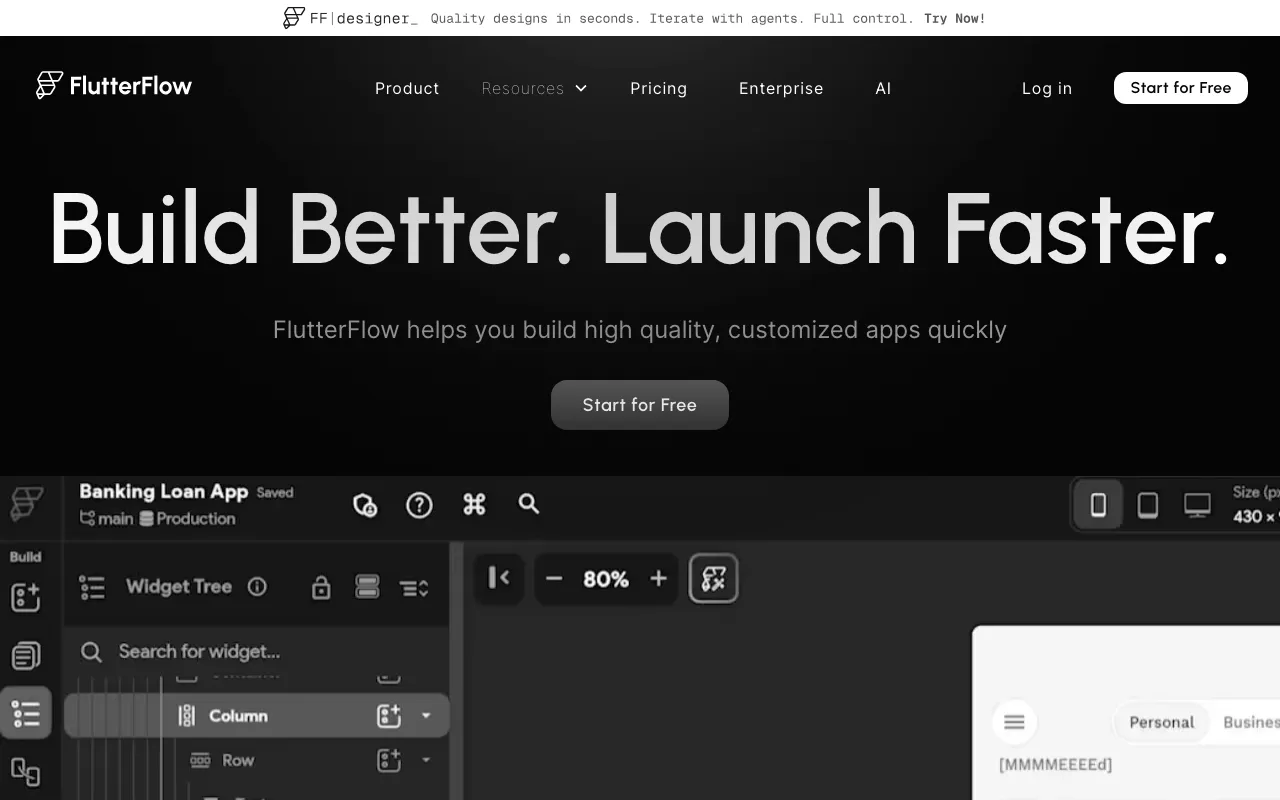Open the AI nav item

tap(883, 88)
